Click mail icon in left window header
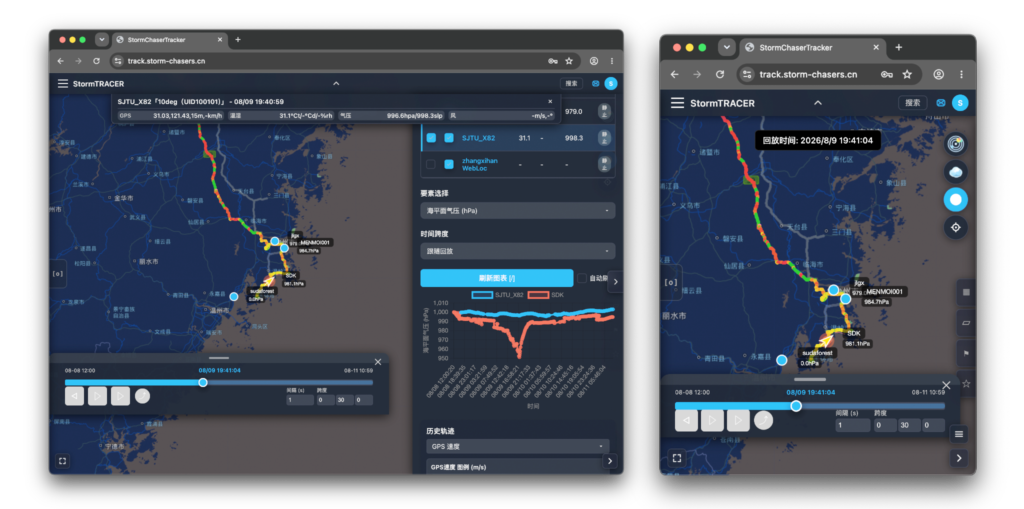Screen dimensions: 1024x509 (595, 84)
